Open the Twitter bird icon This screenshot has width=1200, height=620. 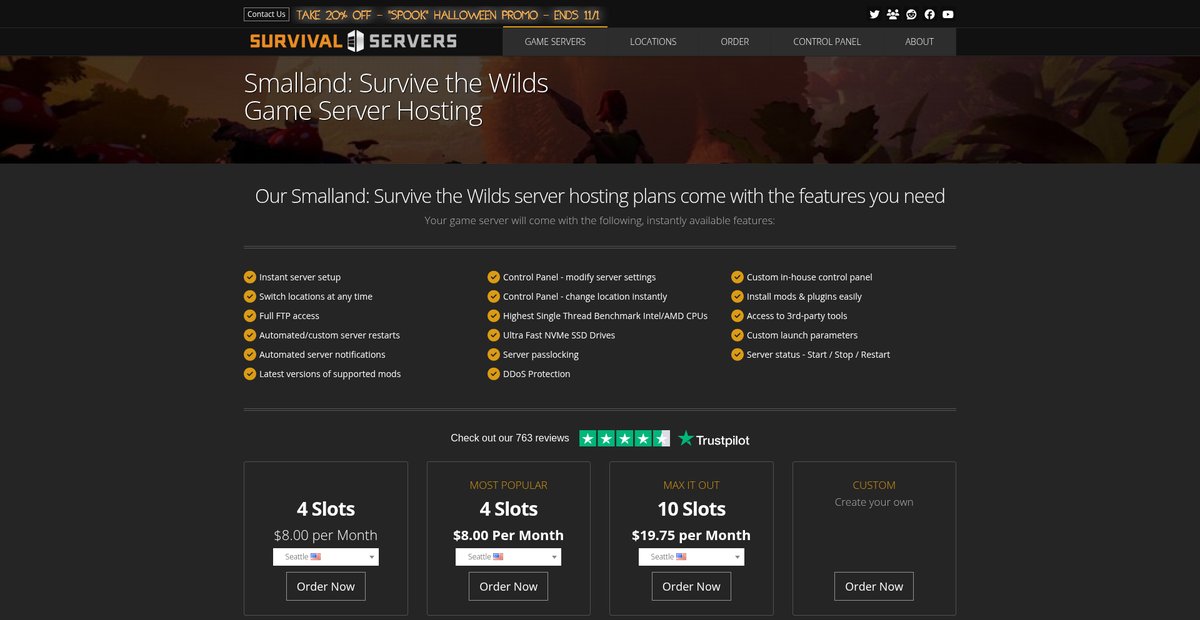click(874, 14)
